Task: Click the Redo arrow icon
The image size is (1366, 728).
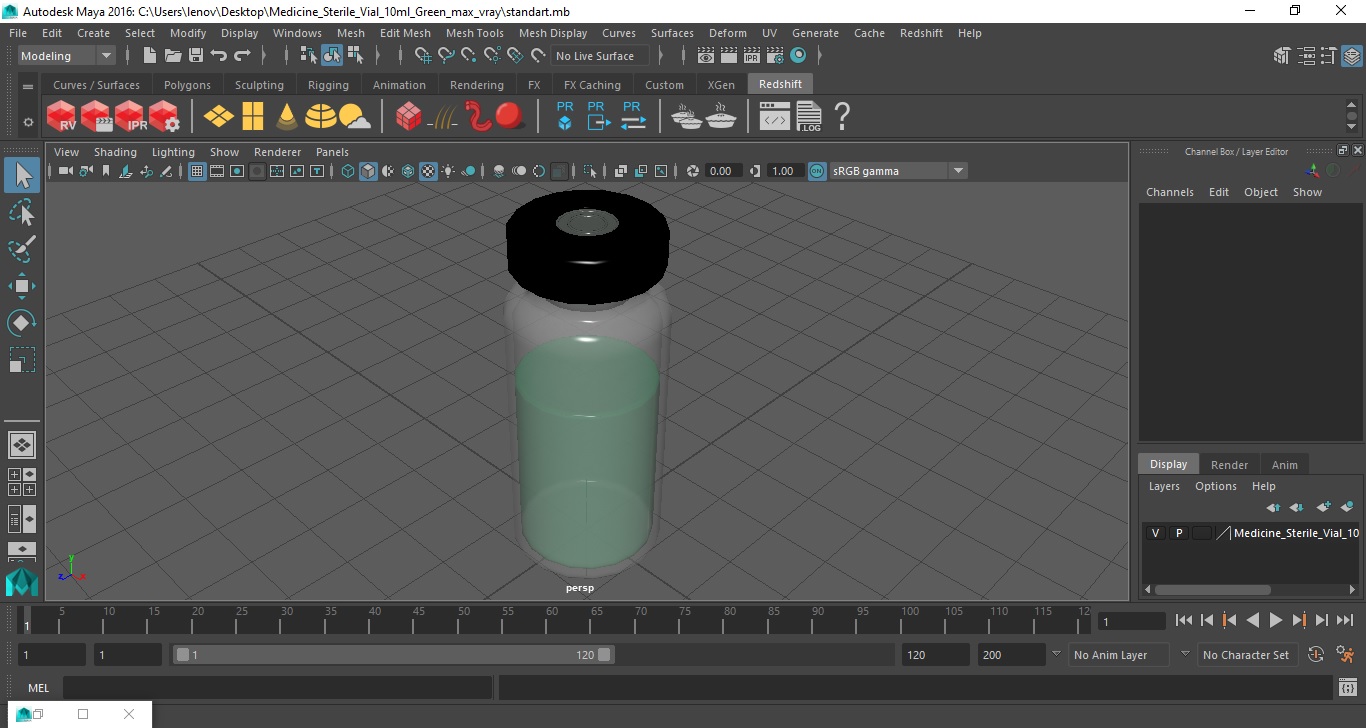Action: point(242,56)
